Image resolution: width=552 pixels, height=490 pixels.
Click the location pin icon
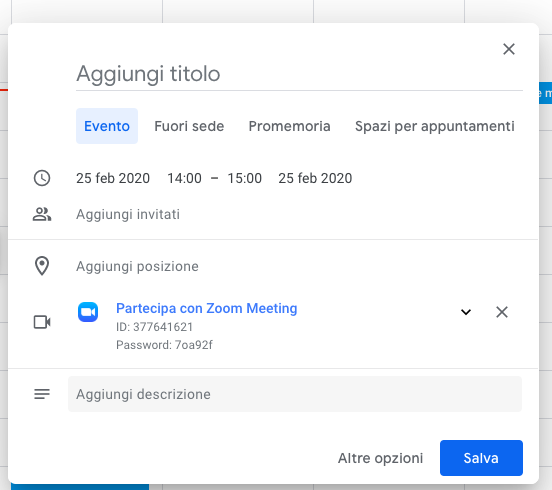(x=42, y=266)
